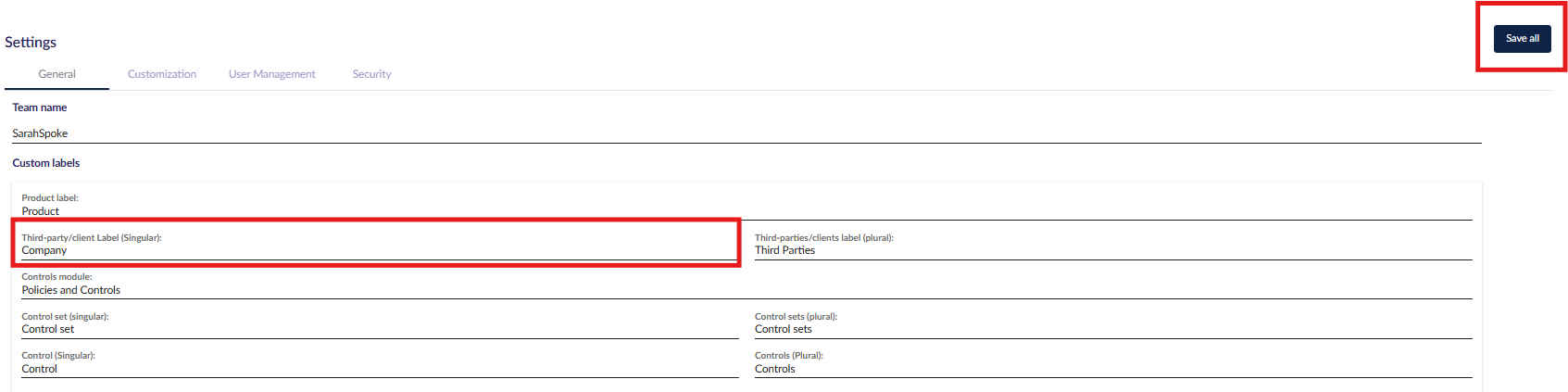Select the 'Product label:' caption

click(50, 198)
